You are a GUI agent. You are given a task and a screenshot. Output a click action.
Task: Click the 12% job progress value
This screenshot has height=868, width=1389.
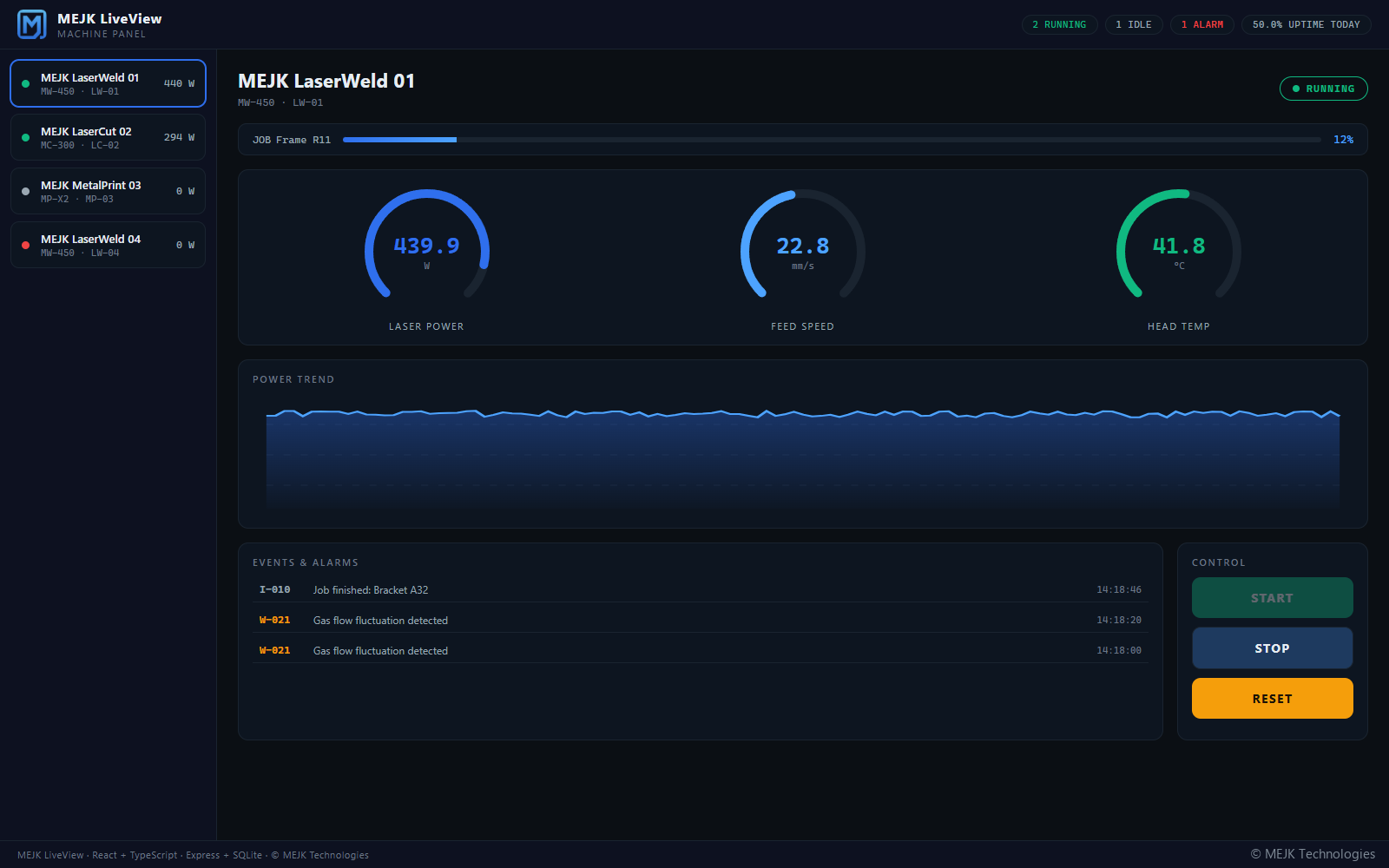(1343, 140)
